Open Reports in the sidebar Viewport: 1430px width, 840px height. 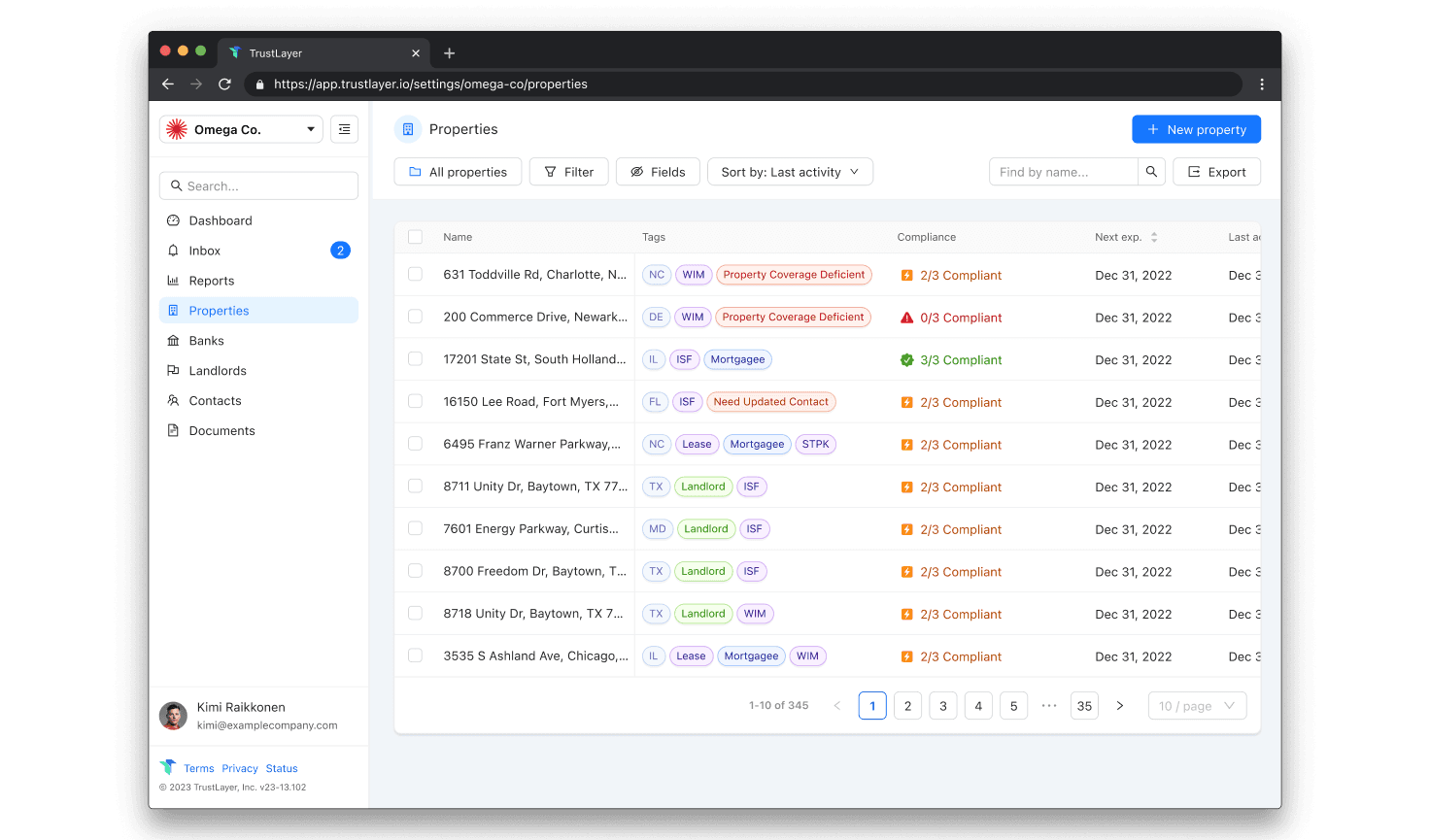pos(258,281)
